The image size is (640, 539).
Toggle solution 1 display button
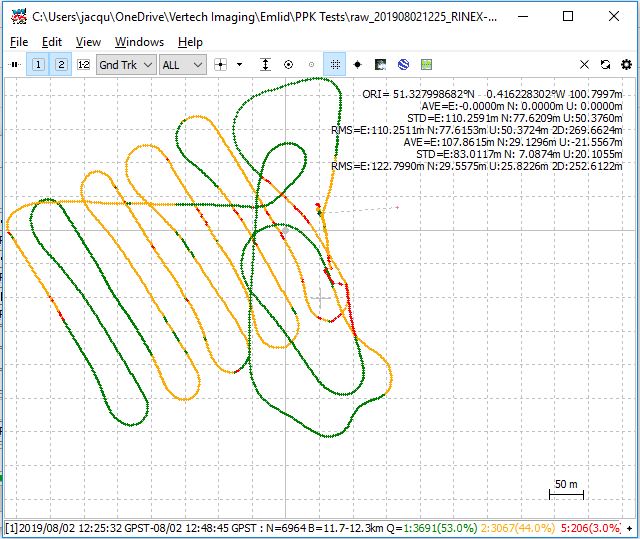[x=38, y=64]
